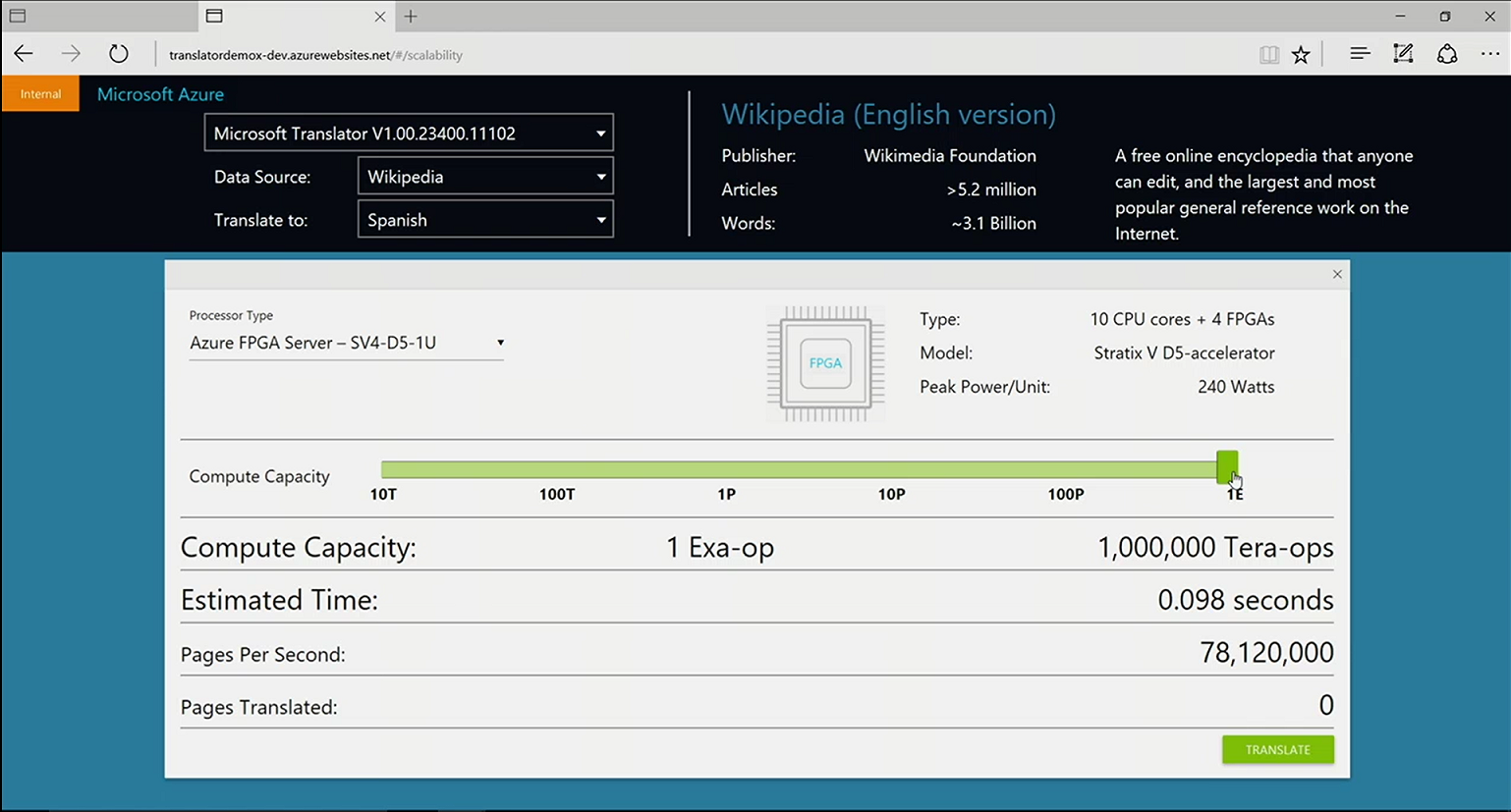This screenshot has width=1511, height=812.
Task: Click the browser forward arrow
Action: 71,54
